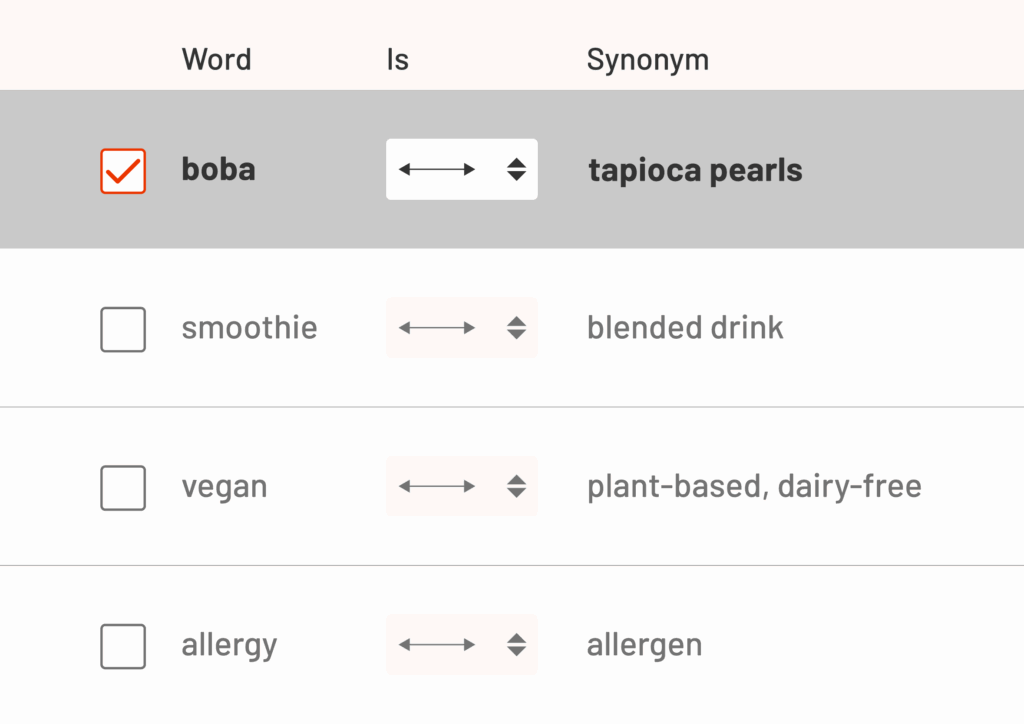The image size is (1024, 724).
Task: Click the two-way arrow icon beside allergy
Action: [x=438, y=645]
